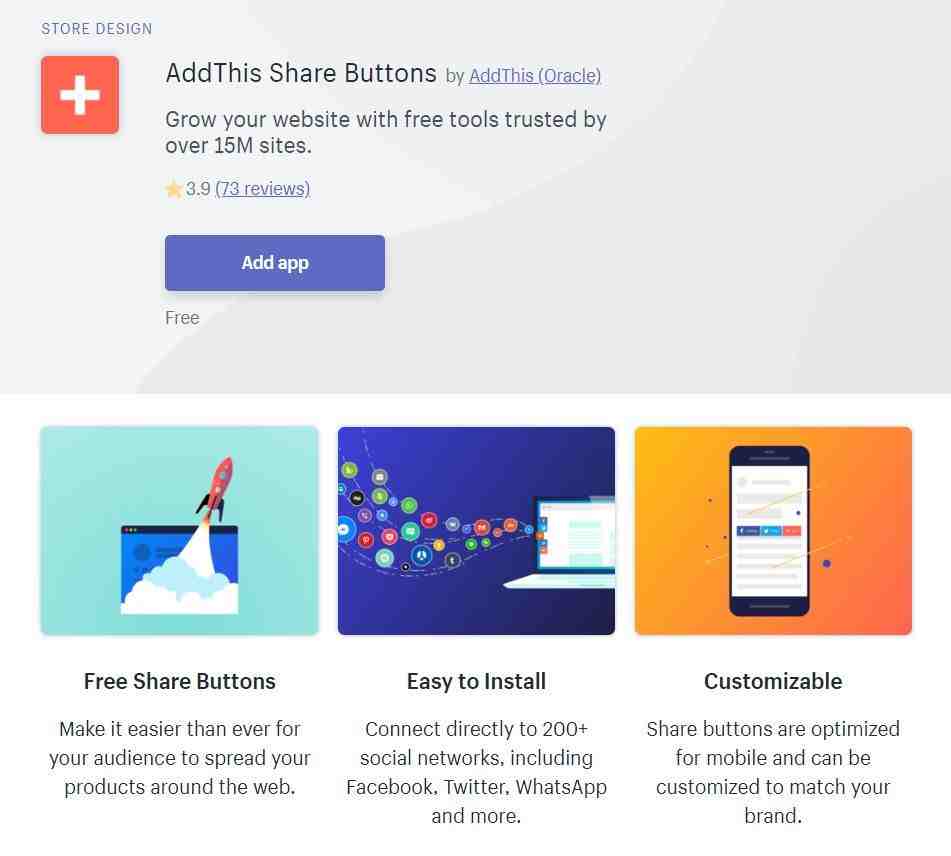Viewport: 951px width, 856px height.
Task: Click the AddThis Share Buttons title
Action: 301,73
